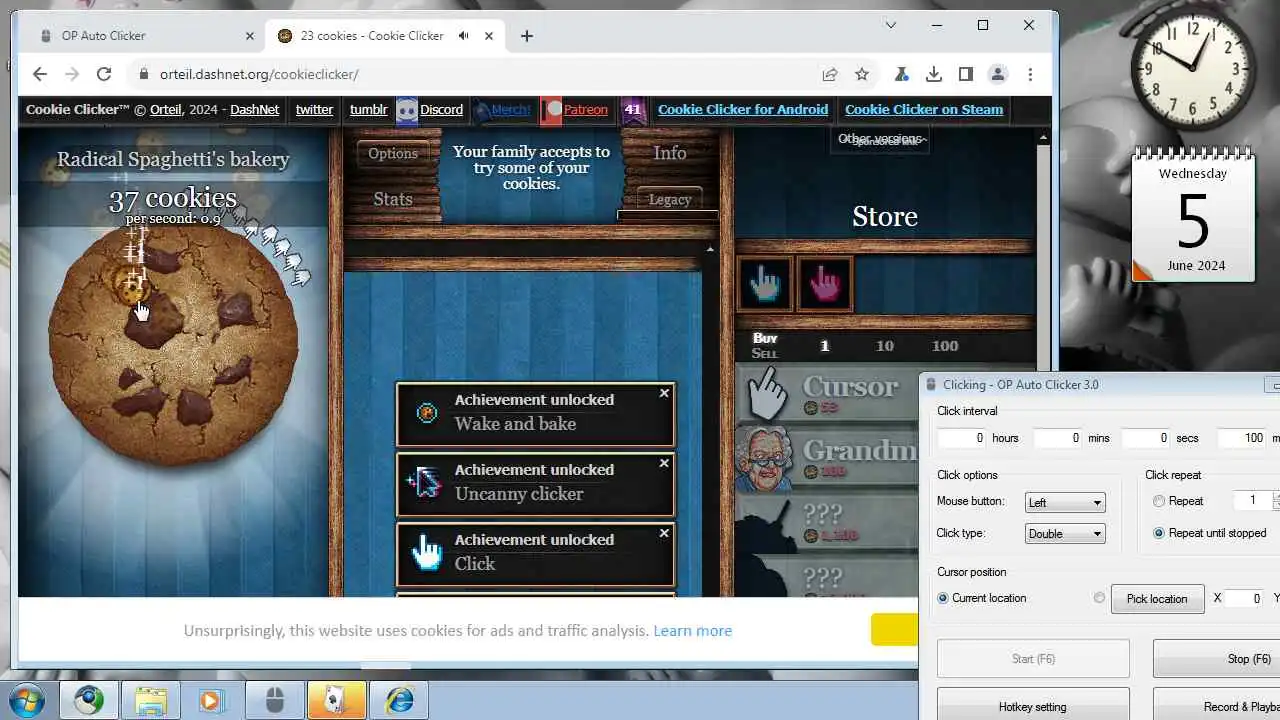Select the Pick location radio button

click(x=1099, y=598)
